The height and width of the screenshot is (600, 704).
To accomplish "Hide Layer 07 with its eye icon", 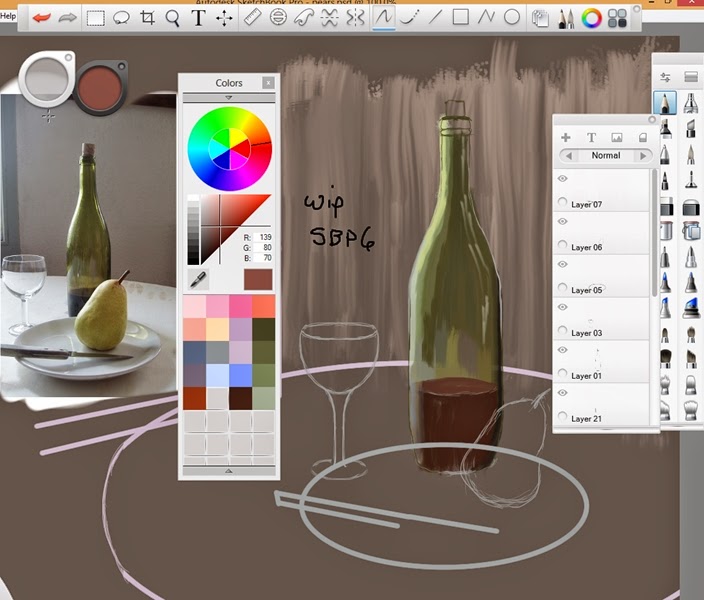I will tap(563, 179).
